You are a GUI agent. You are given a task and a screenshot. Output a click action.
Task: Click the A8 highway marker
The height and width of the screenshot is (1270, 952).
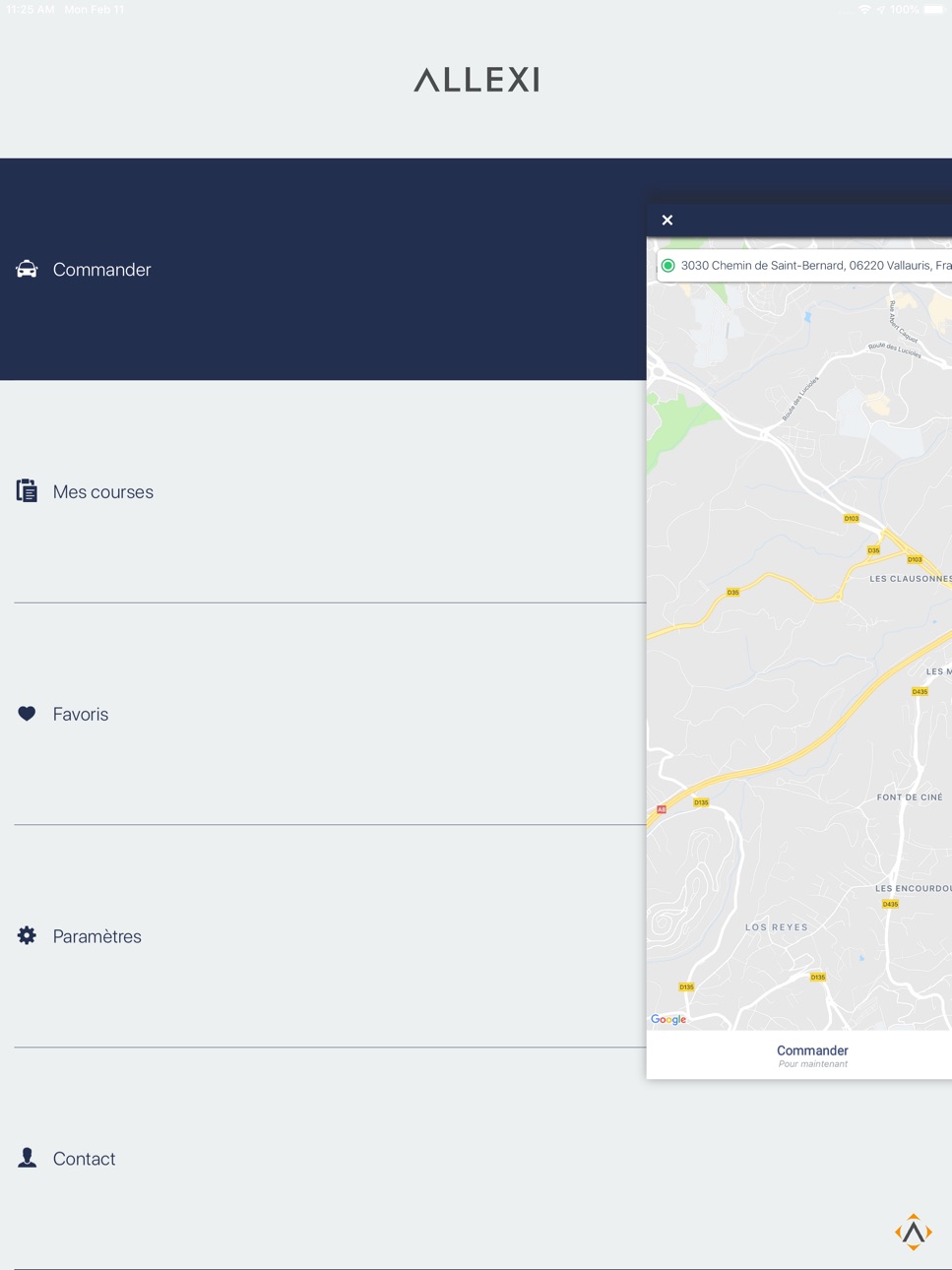coord(662,809)
